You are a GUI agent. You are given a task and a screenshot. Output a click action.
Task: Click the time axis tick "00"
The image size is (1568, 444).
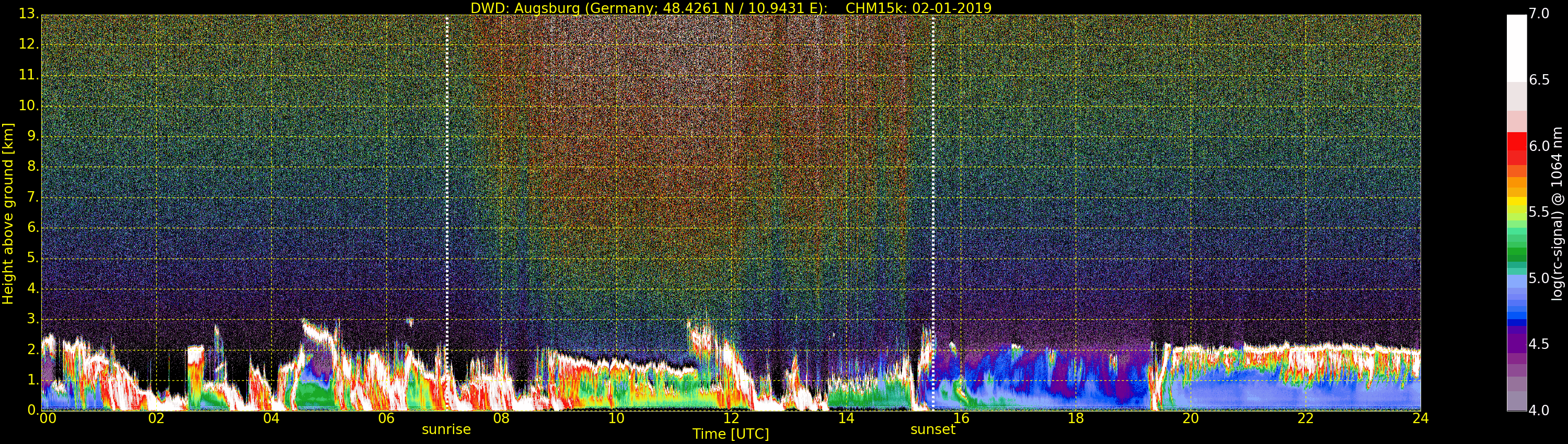(48, 418)
